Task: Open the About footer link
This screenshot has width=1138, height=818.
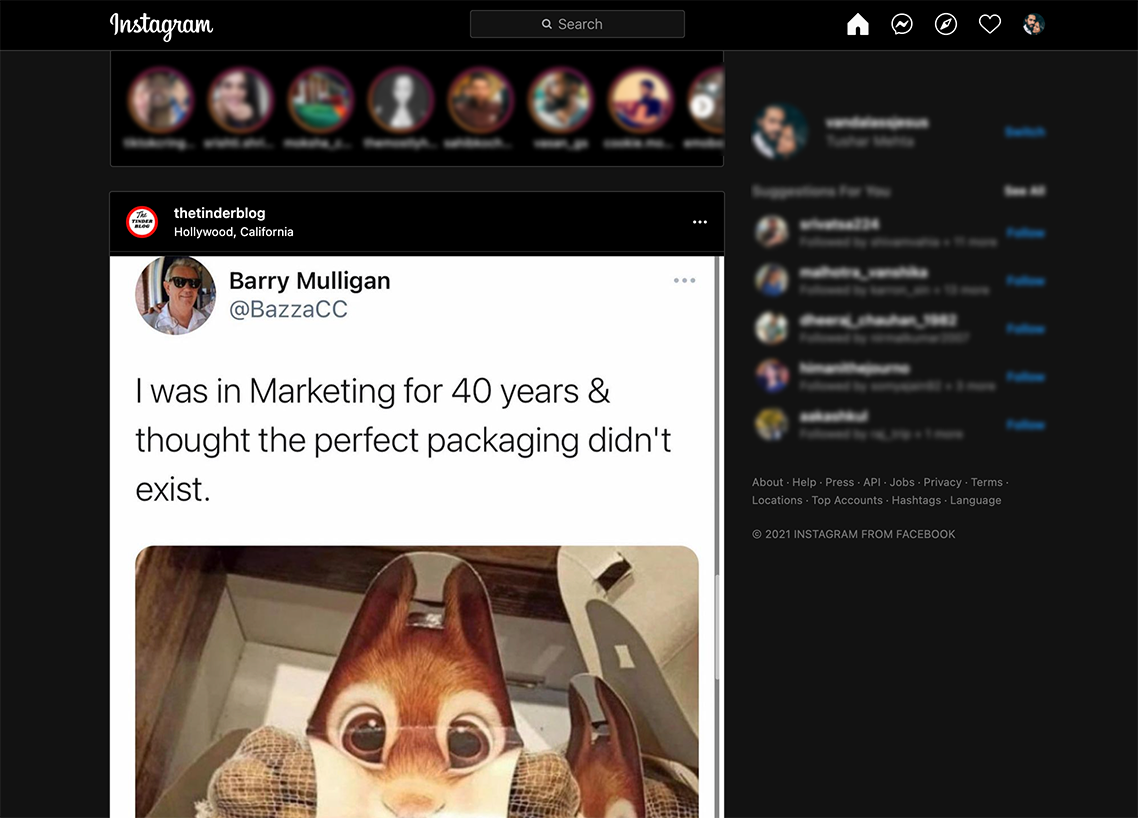Action: pyautogui.click(x=767, y=482)
